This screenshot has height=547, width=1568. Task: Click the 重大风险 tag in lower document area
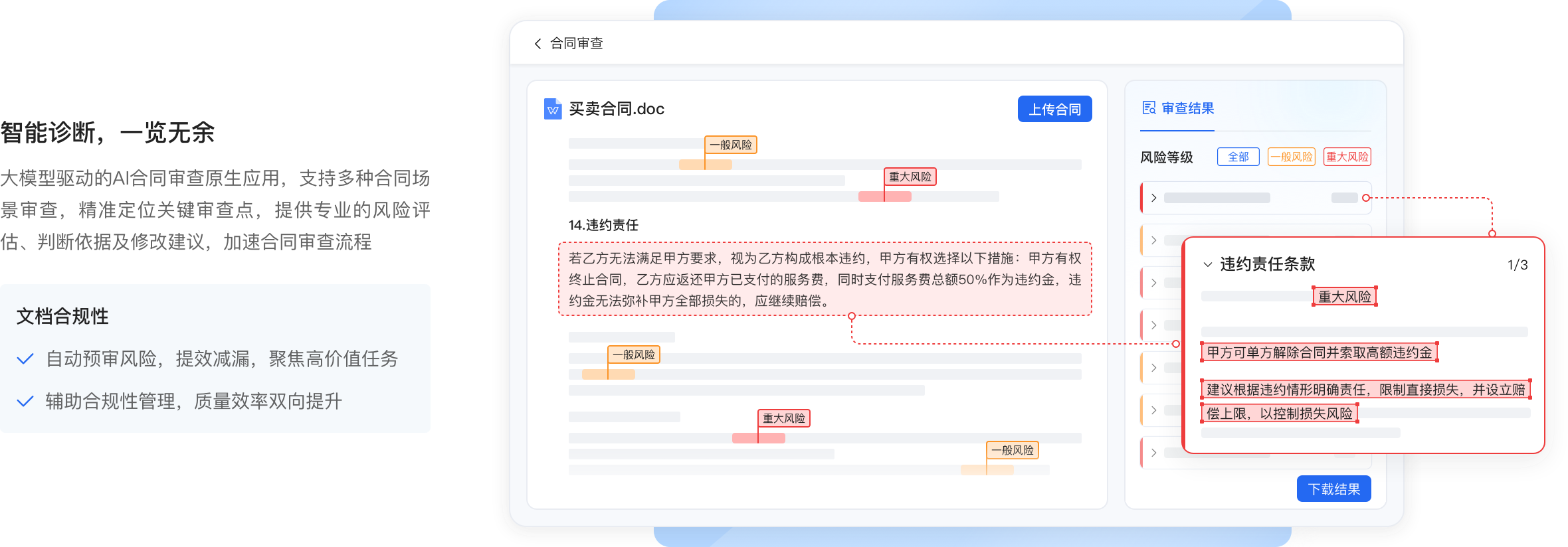pyautogui.click(x=784, y=418)
